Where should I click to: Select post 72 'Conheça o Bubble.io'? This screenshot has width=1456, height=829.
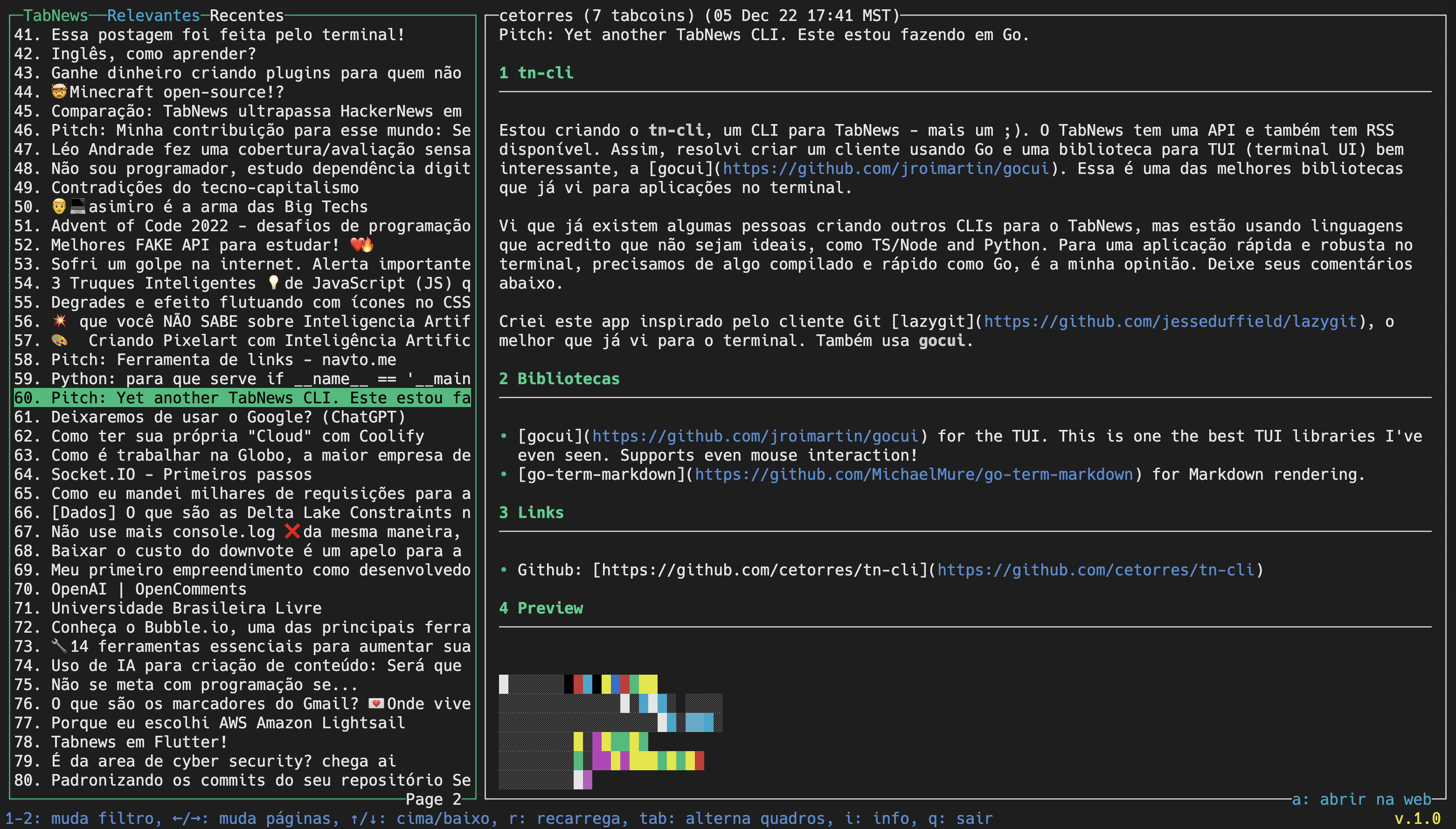point(242,628)
